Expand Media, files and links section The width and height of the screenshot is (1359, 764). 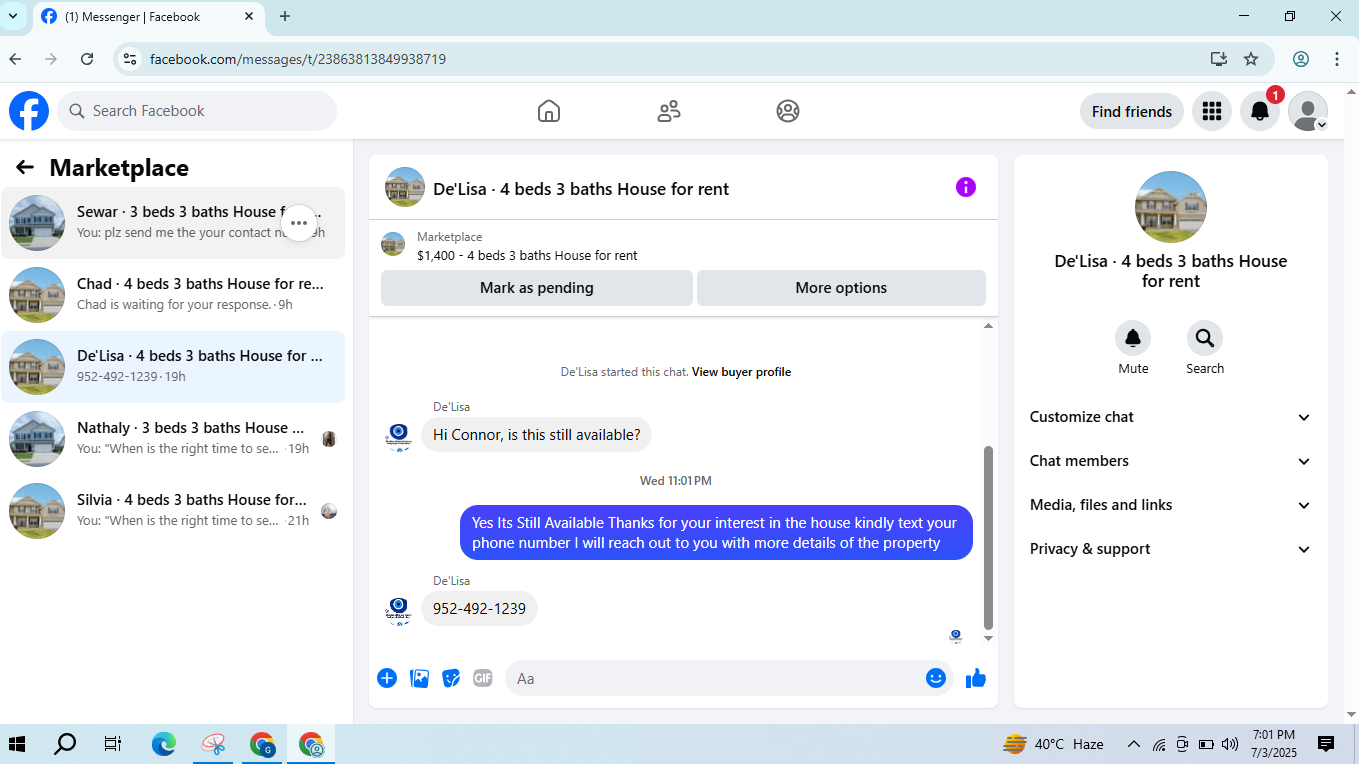(x=1170, y=505)
